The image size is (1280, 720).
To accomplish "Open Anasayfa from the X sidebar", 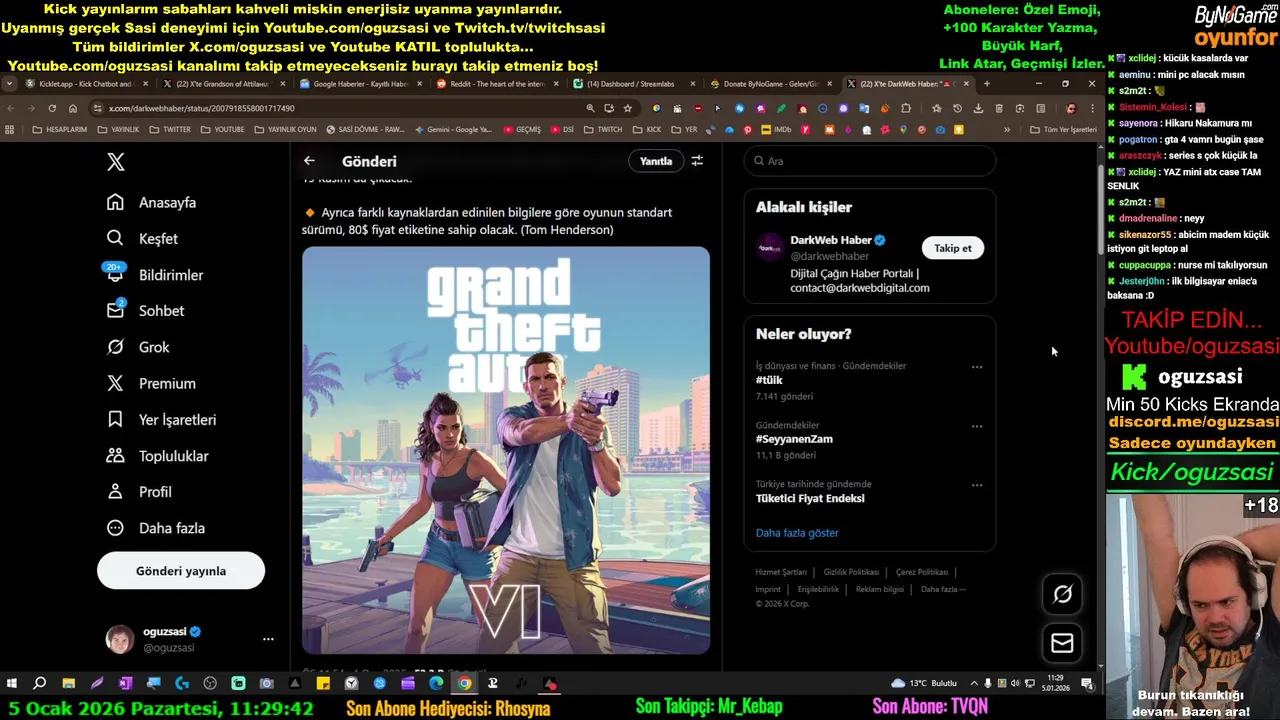I will click(x=152, y=202).
